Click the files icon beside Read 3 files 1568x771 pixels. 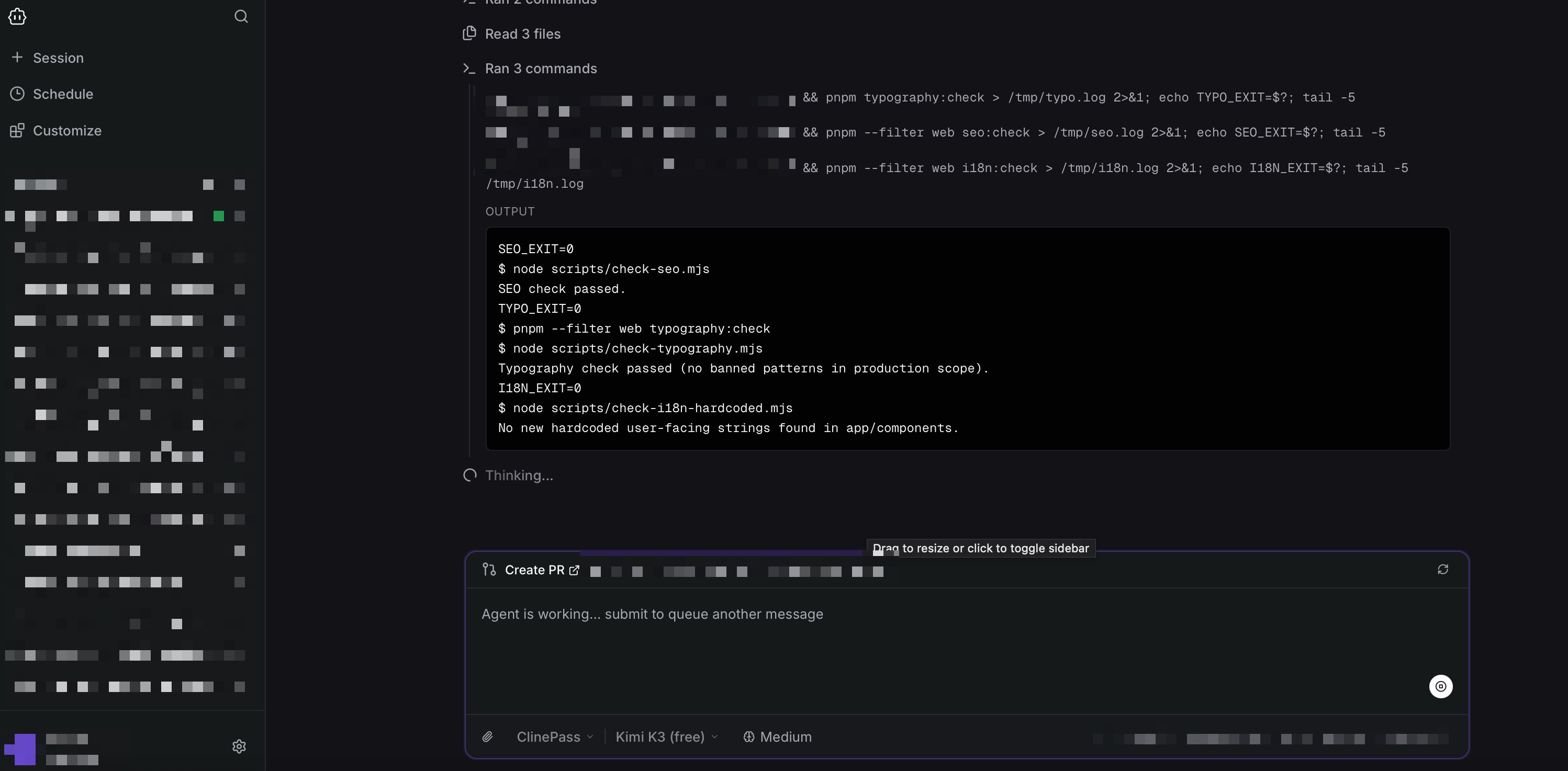click(469, 33)
